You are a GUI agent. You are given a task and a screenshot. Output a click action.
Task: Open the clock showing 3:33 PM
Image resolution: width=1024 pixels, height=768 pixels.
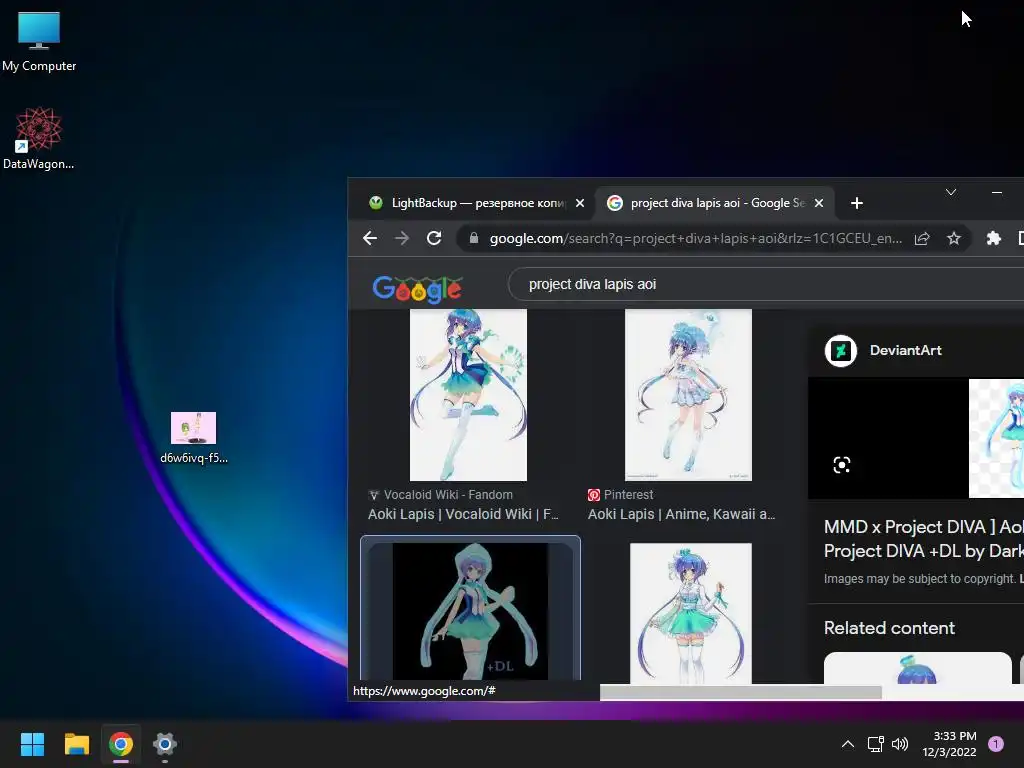(950, 744)
